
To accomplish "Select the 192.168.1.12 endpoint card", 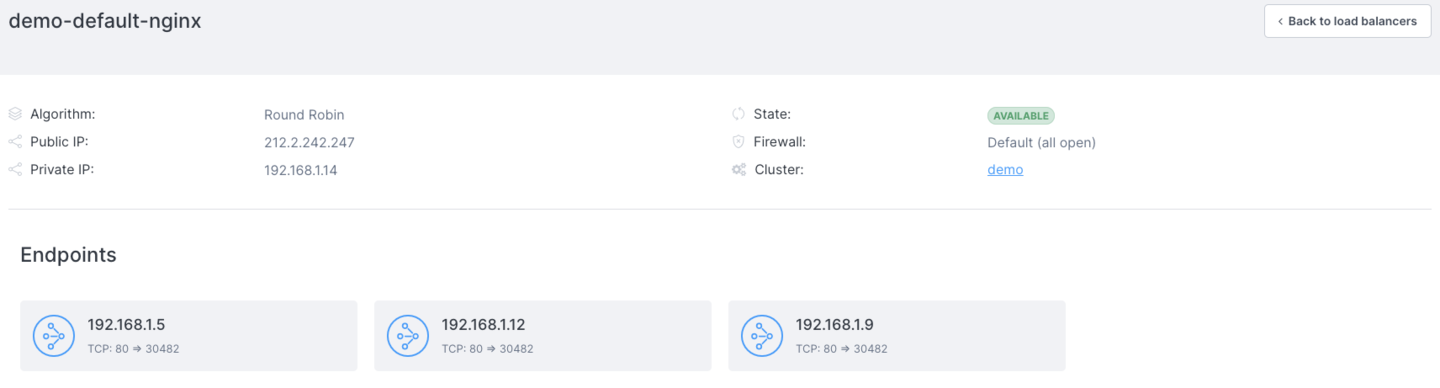I will pos(543,336).
